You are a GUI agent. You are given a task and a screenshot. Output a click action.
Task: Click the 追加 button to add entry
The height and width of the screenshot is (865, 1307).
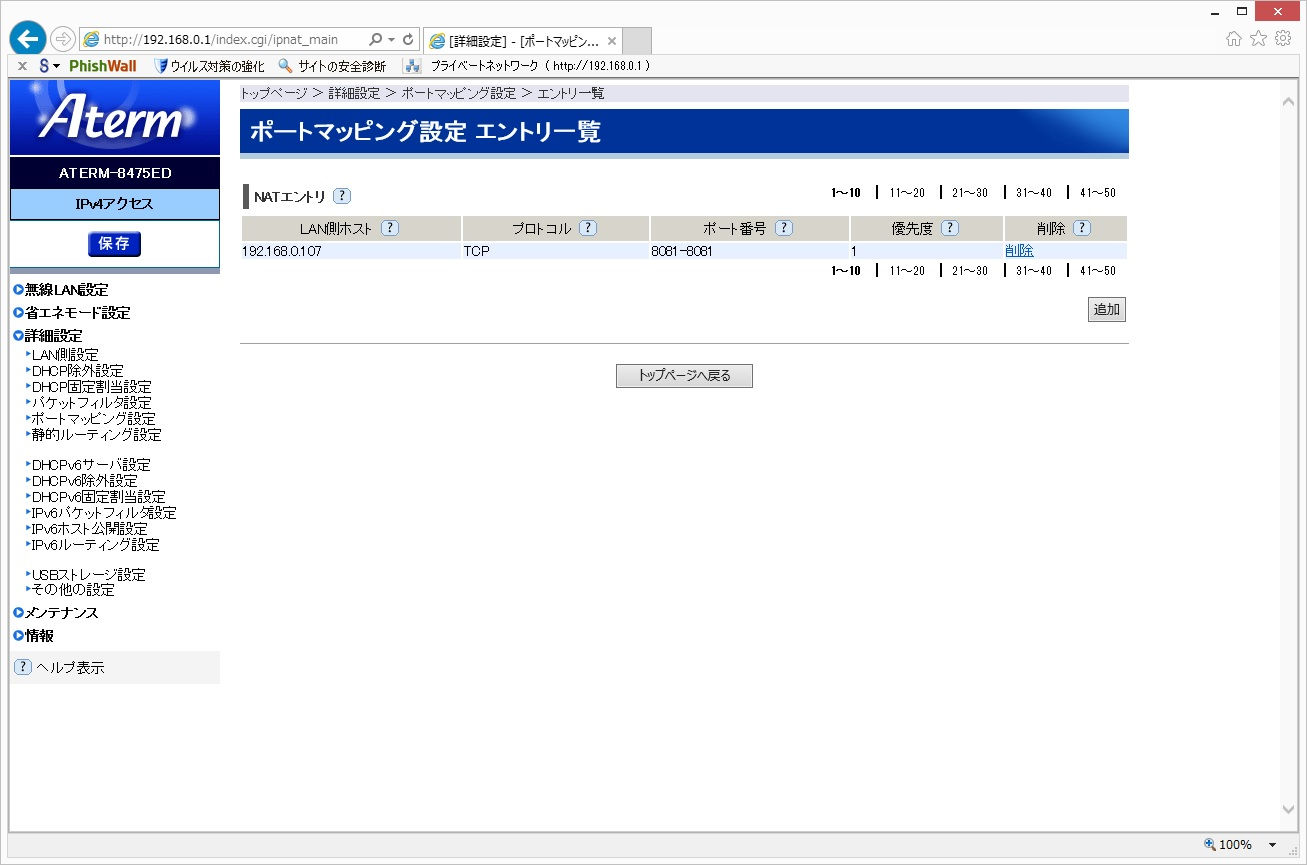point(1107,310)
